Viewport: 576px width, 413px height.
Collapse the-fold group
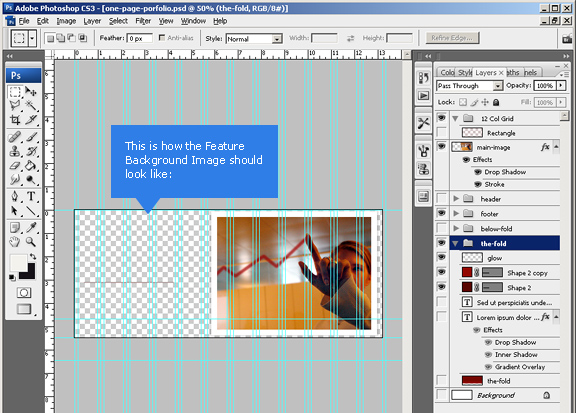coord(456,243)
